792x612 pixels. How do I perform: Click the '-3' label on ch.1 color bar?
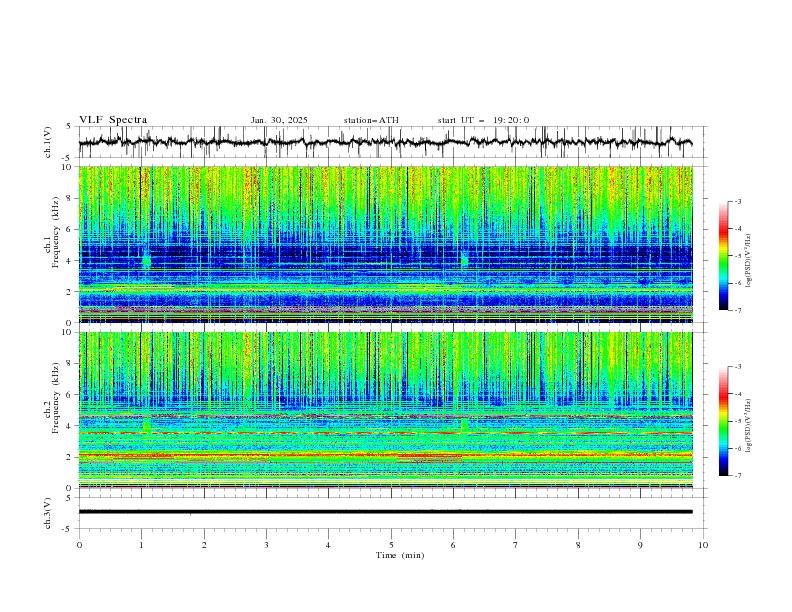point(738,201)
